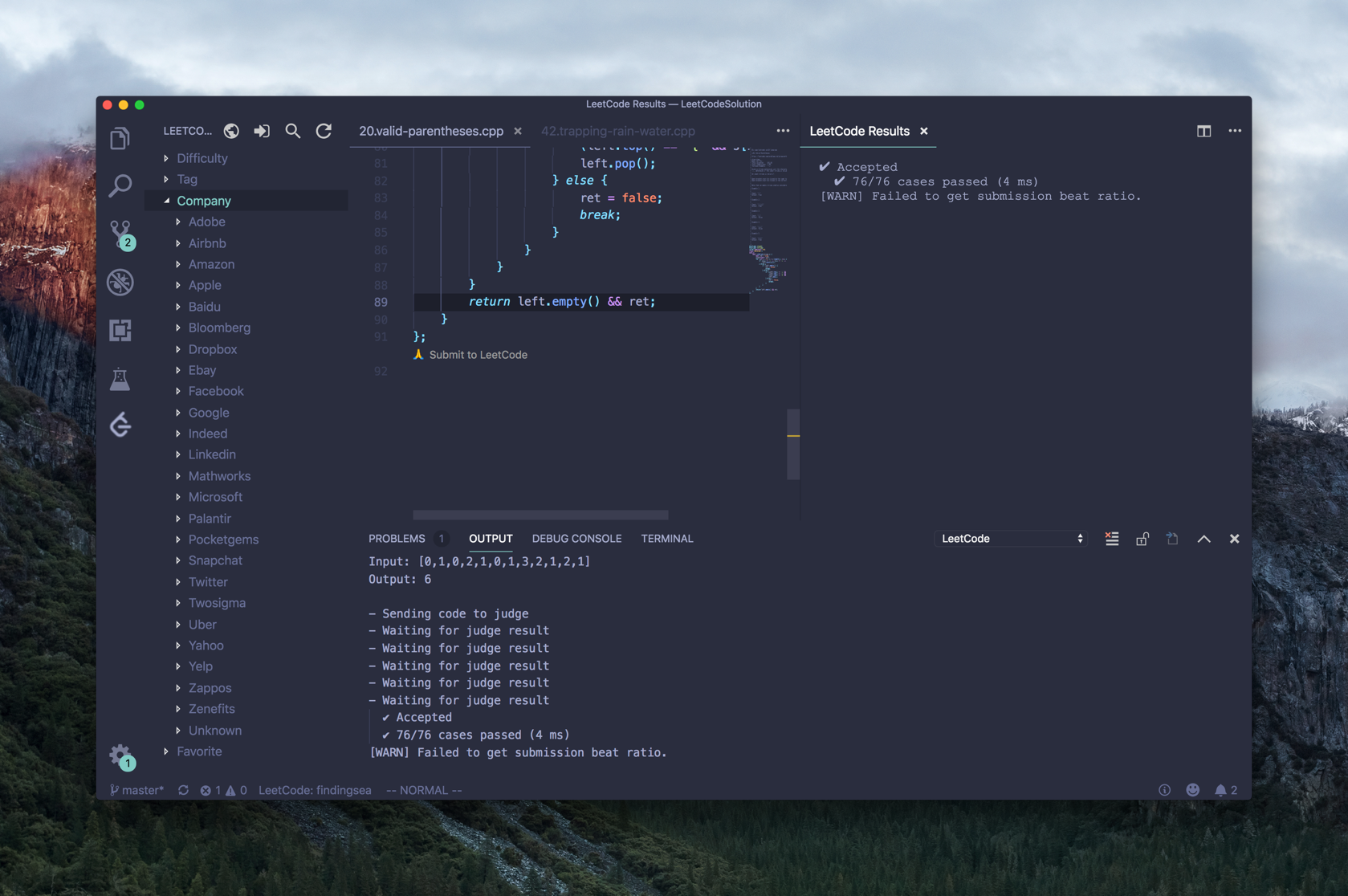Switch to the TERMINAL panel tab
Viewport: 1348px width, 896px height.
tap(666, 539)
